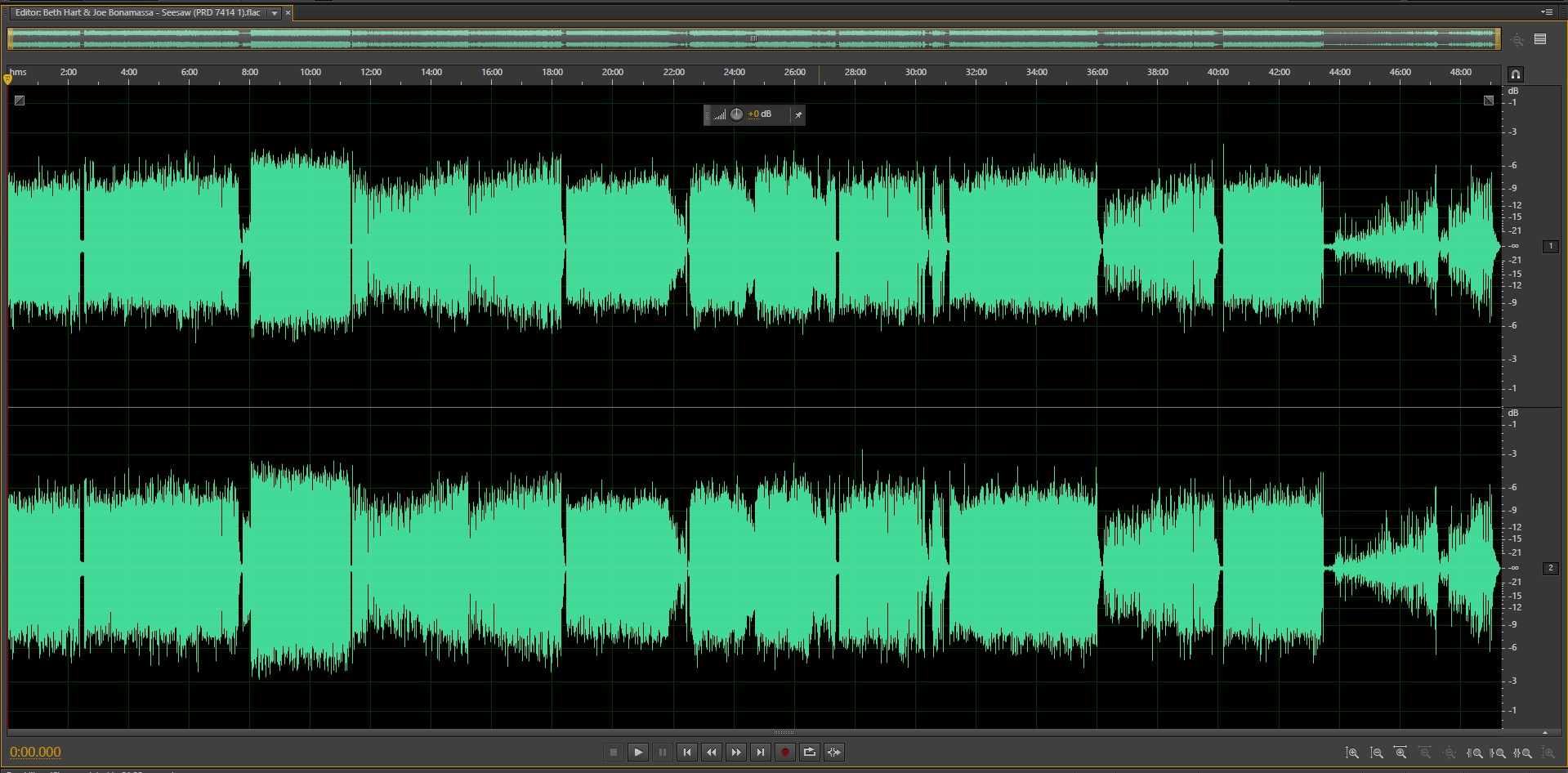Screen dimensions: 1568x773
Task: Click the HUD amplitude adjust knob
Action: coord(736,114)
